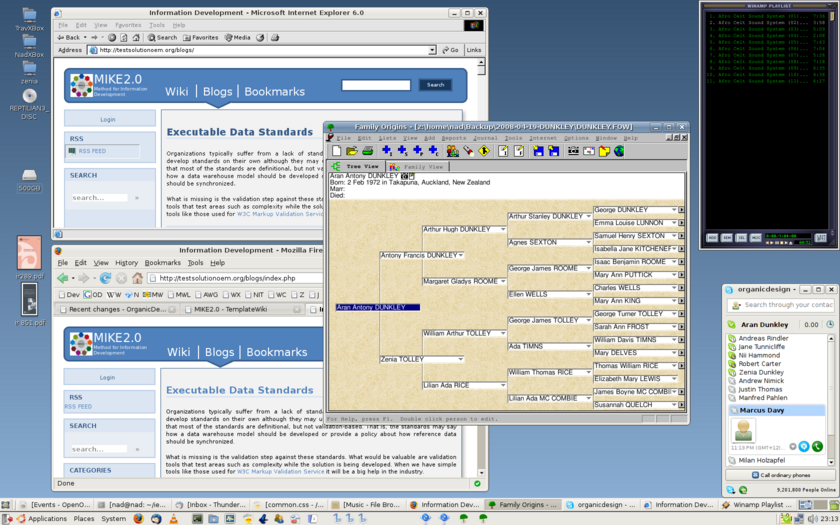The width and height of the screenshot is (840, 525).
Task: Click the print icon in Family Origins toolbar
Action: pos(367,151)
